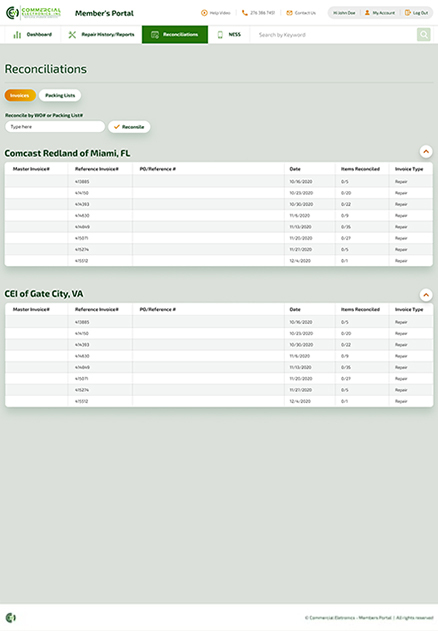Select 11/6/2020 date in Comcast table
The image size is (438, 631).
coord(300,216)
